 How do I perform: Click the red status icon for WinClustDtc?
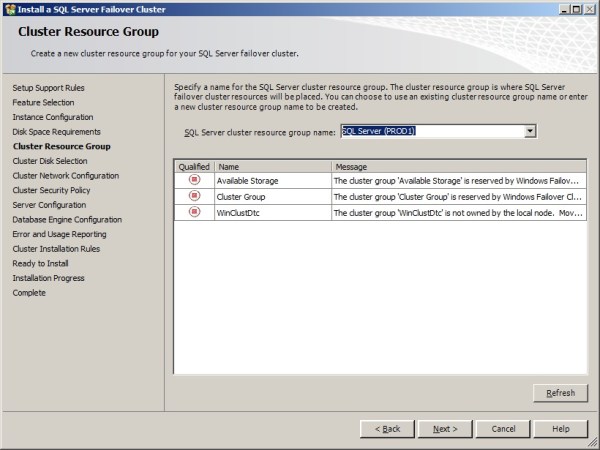tap(194, 213)
